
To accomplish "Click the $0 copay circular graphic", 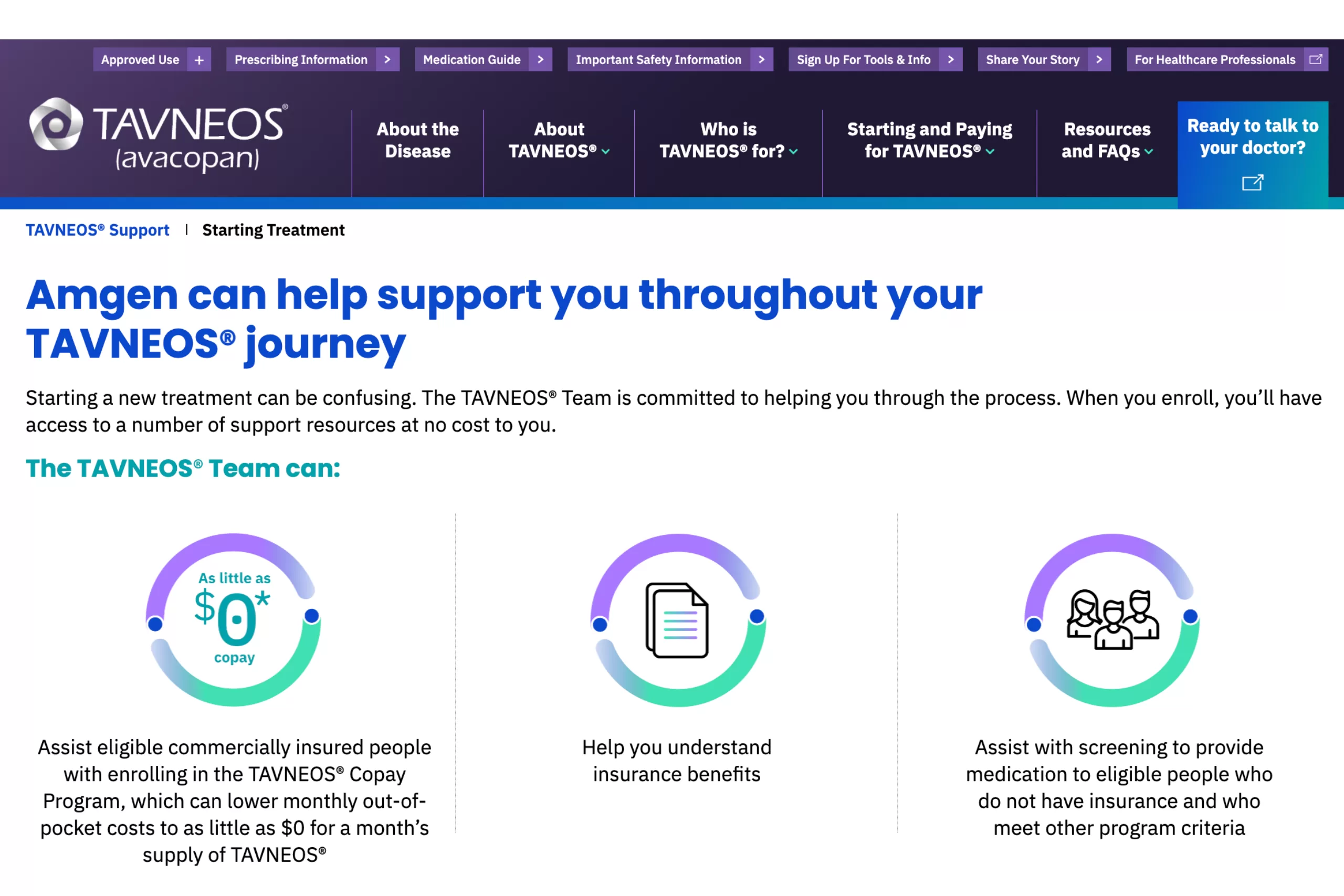I will coord(234,619).
